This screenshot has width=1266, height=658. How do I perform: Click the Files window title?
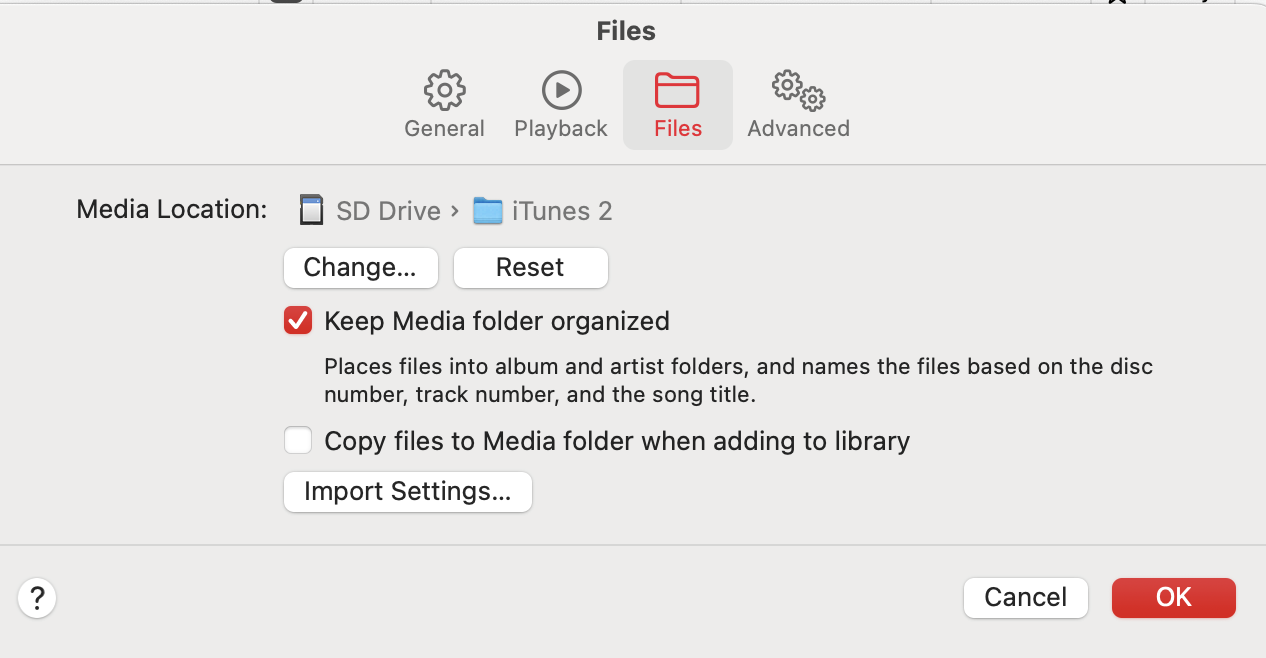[626, 31]
